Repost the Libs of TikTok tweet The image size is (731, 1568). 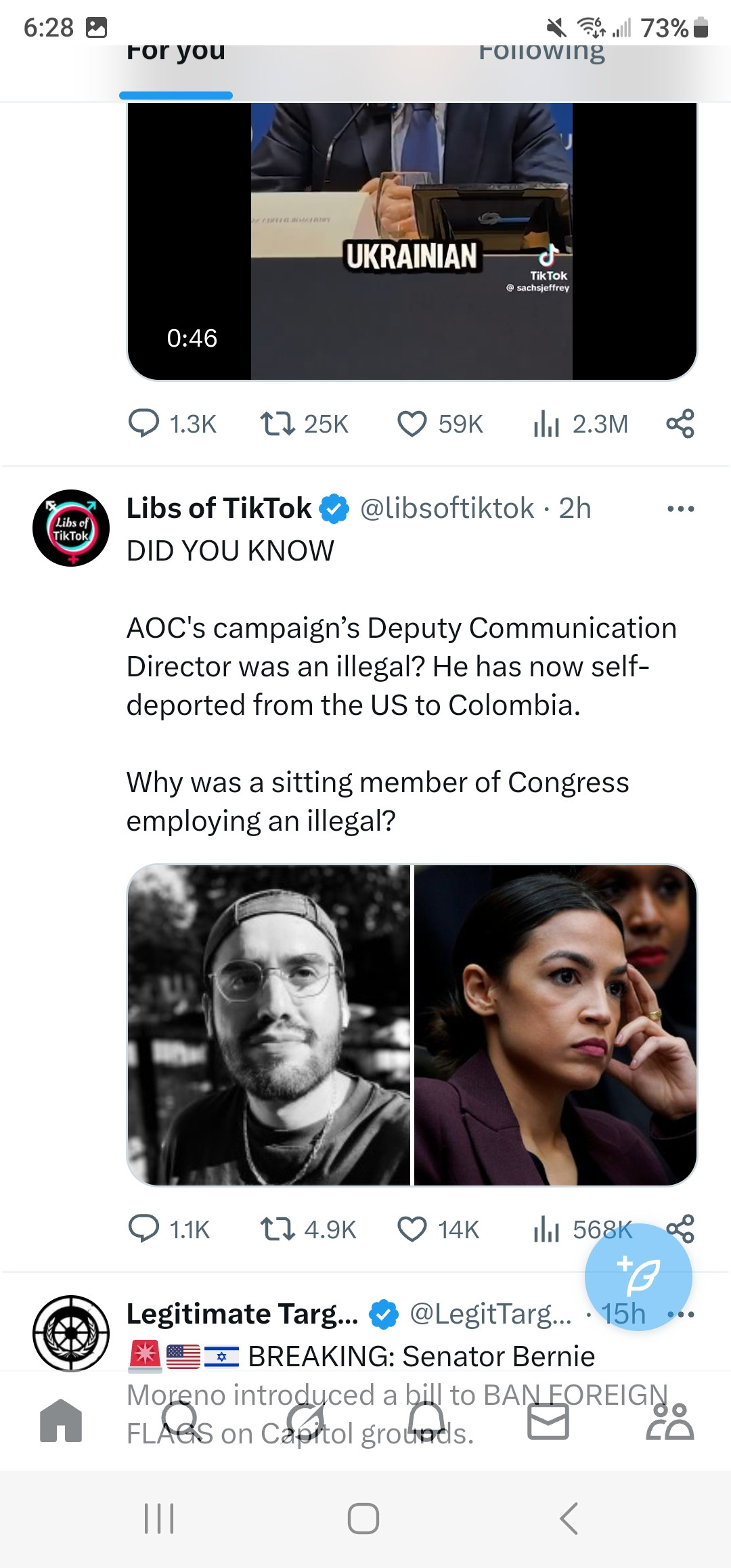278,1229
